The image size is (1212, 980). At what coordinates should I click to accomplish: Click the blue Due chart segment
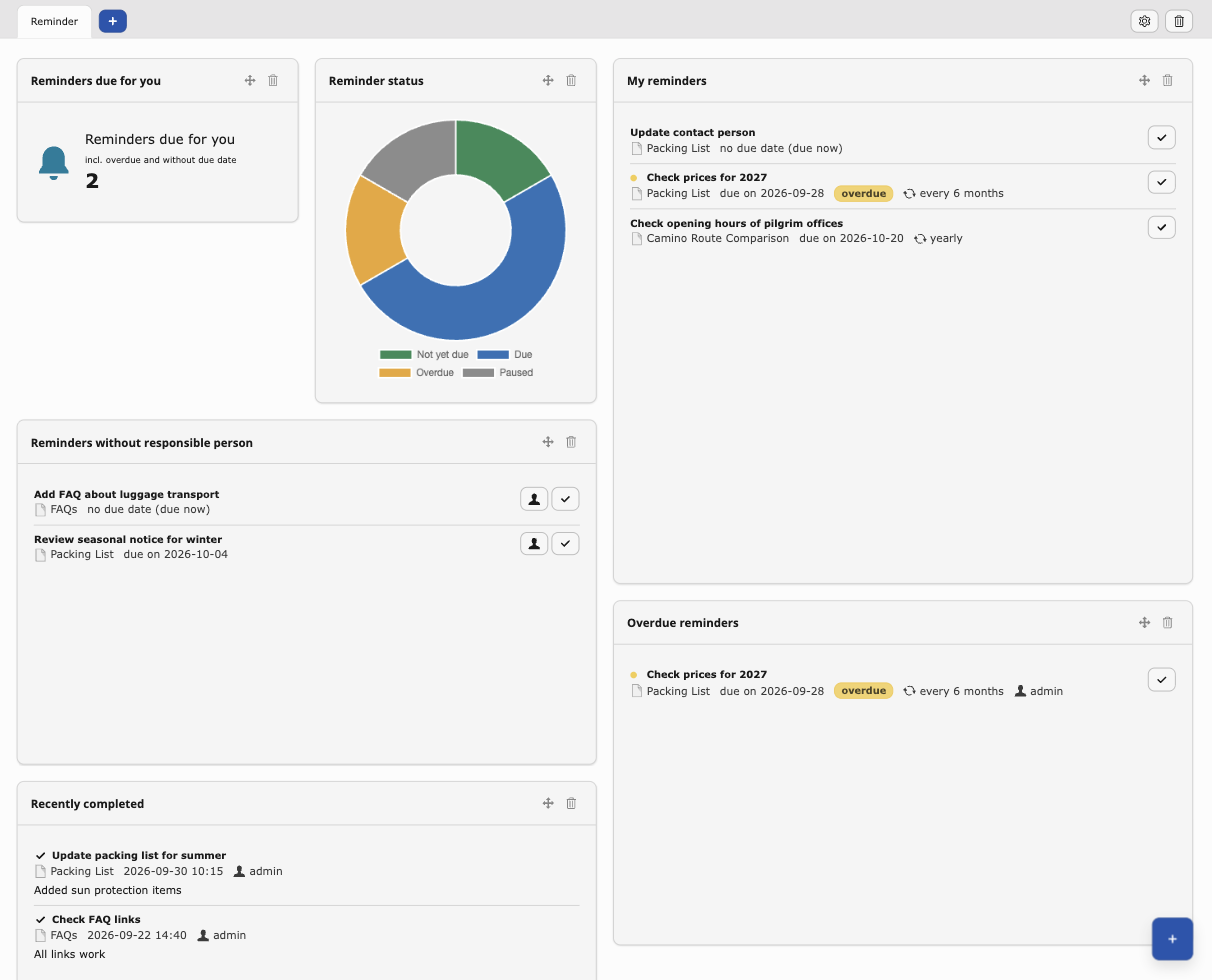click(x=500, y=300)
